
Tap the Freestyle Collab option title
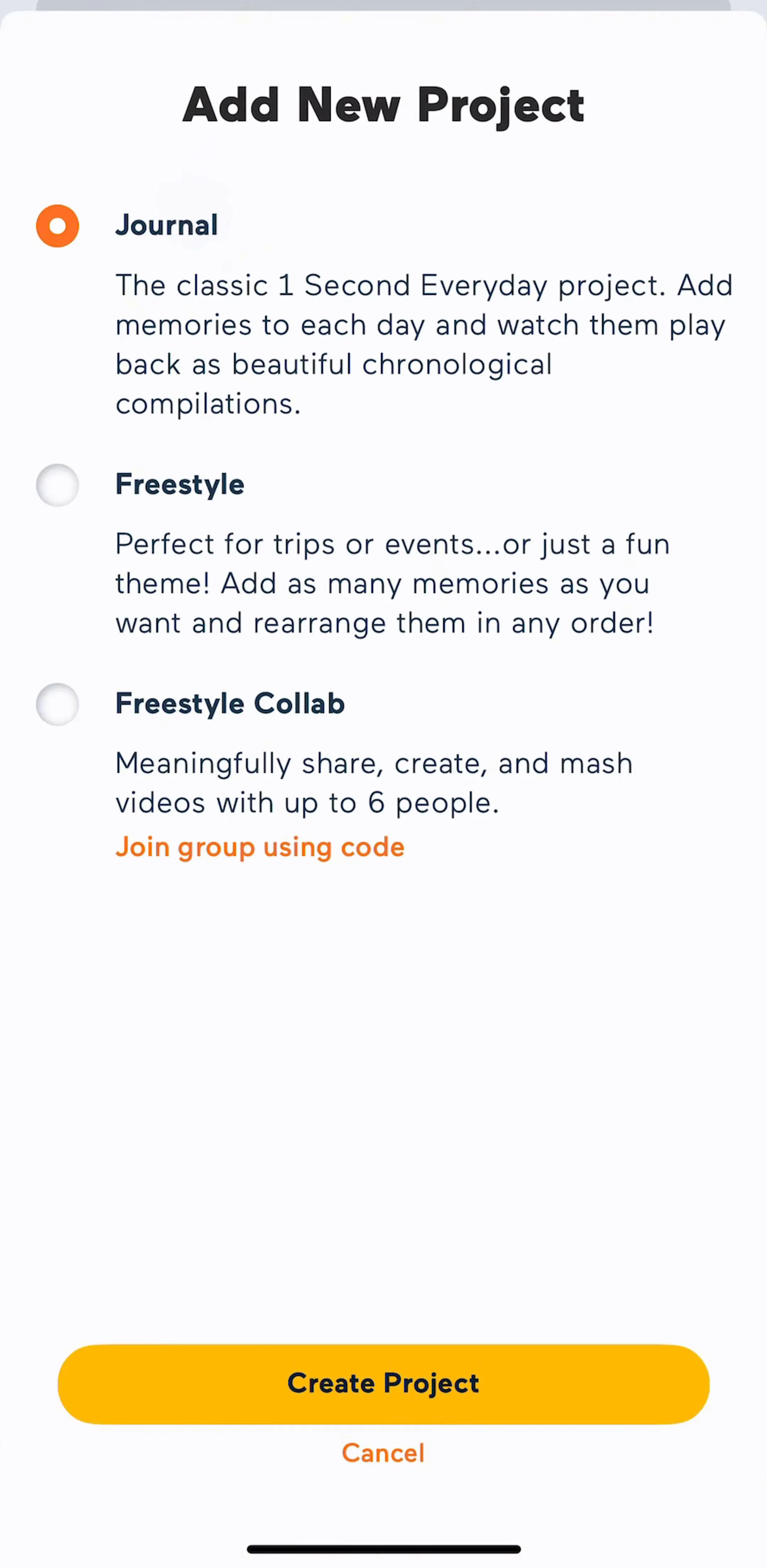pyautogui.click(x=230, y=704)
